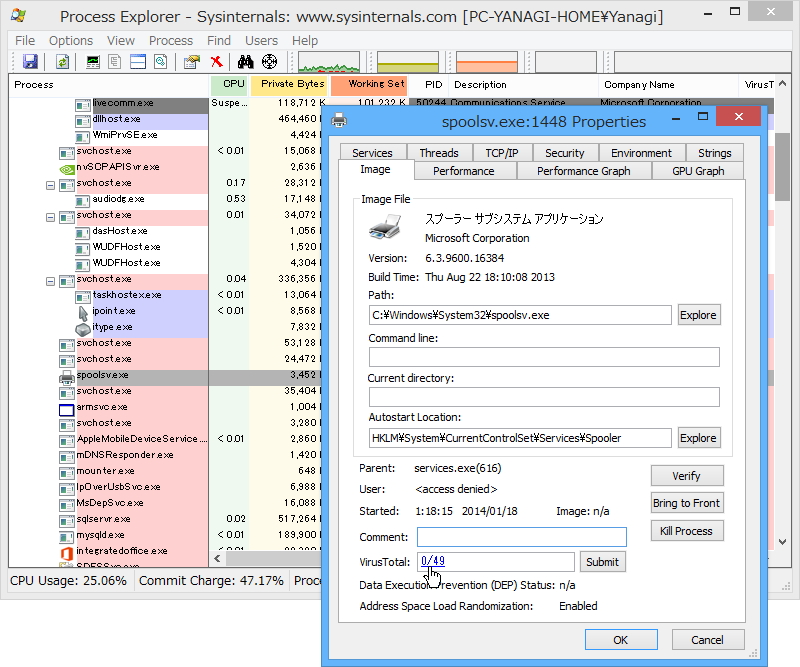
Task: Show the DLL view toolbar icon
Action: (114, 62)
